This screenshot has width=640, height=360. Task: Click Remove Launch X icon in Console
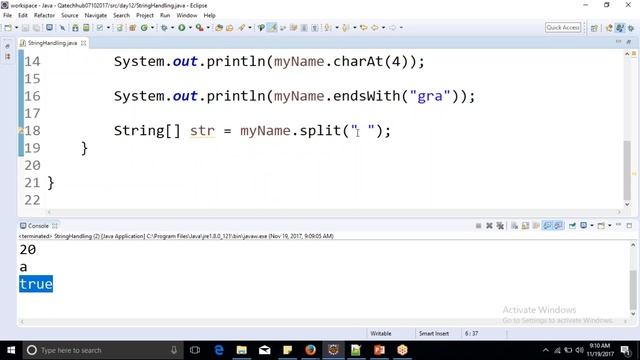(x=489, y=226)
